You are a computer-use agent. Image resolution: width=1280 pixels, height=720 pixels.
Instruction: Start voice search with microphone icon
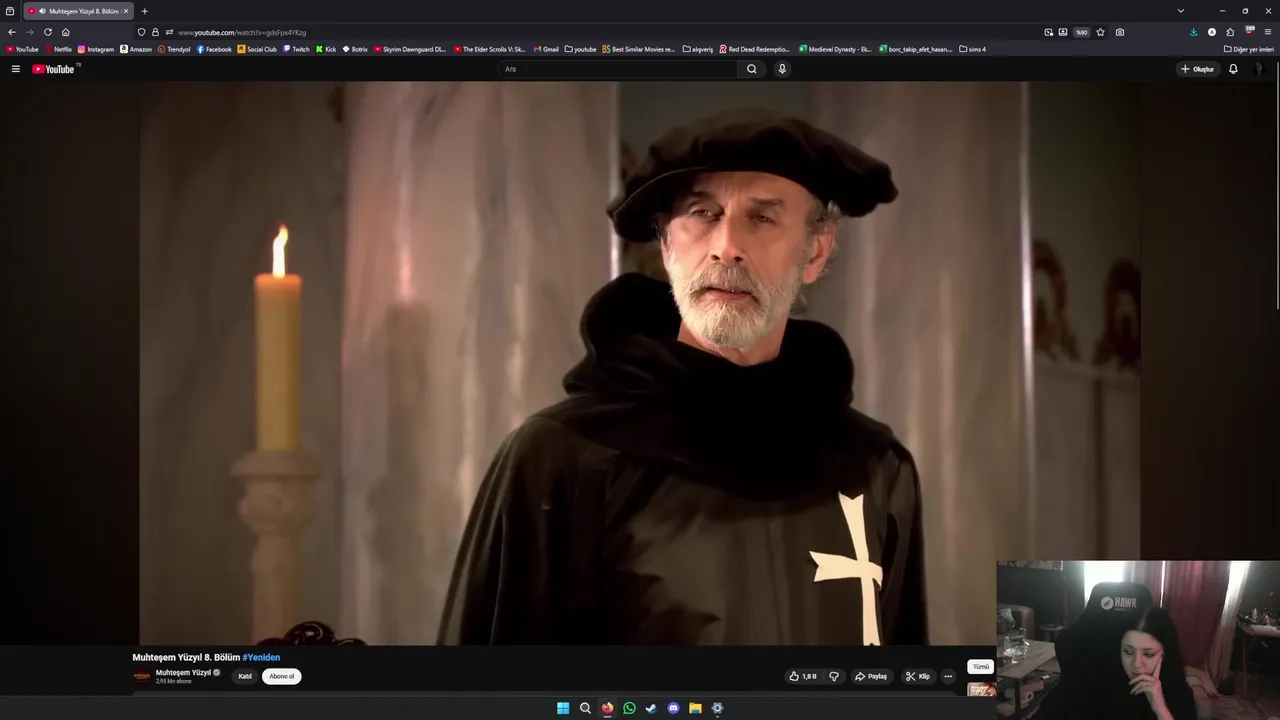782,69
